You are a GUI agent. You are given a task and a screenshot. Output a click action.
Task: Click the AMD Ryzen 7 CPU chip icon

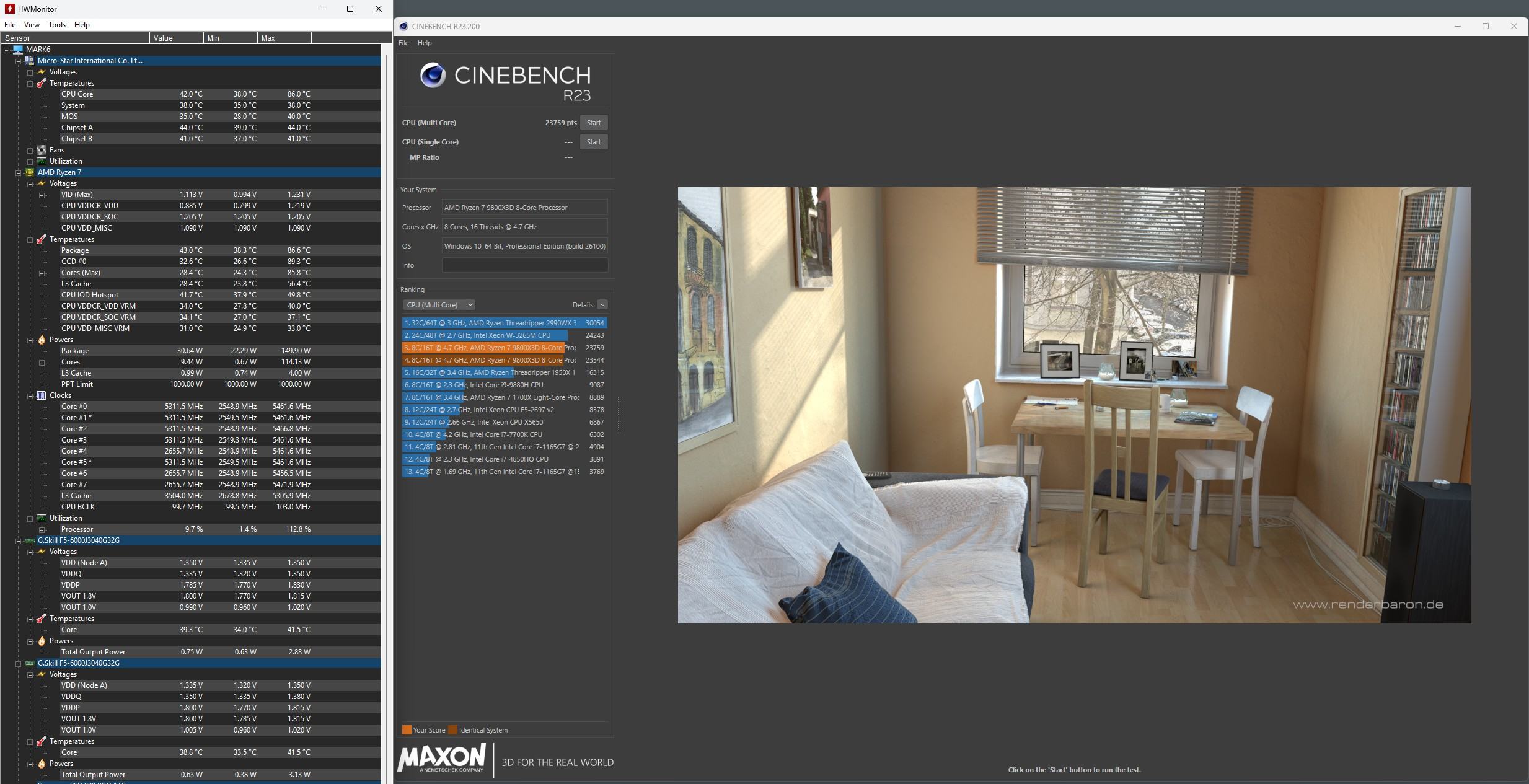point(30,172)
